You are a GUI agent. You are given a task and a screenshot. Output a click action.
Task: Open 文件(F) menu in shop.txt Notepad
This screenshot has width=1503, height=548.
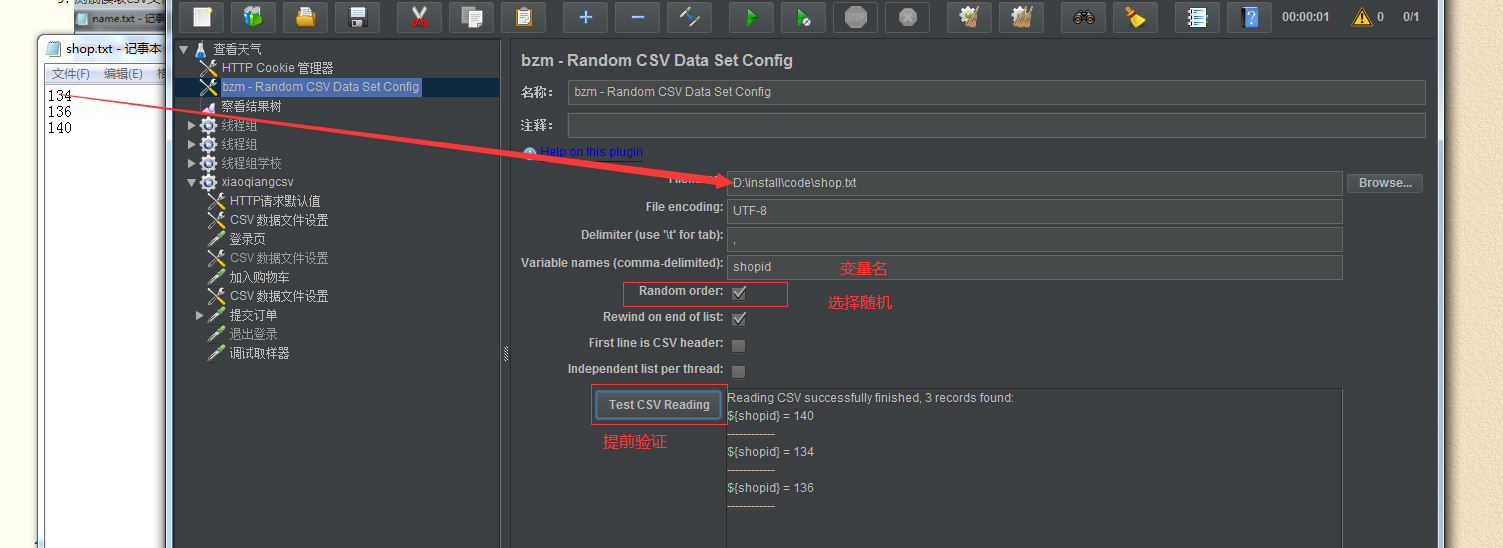71,74
